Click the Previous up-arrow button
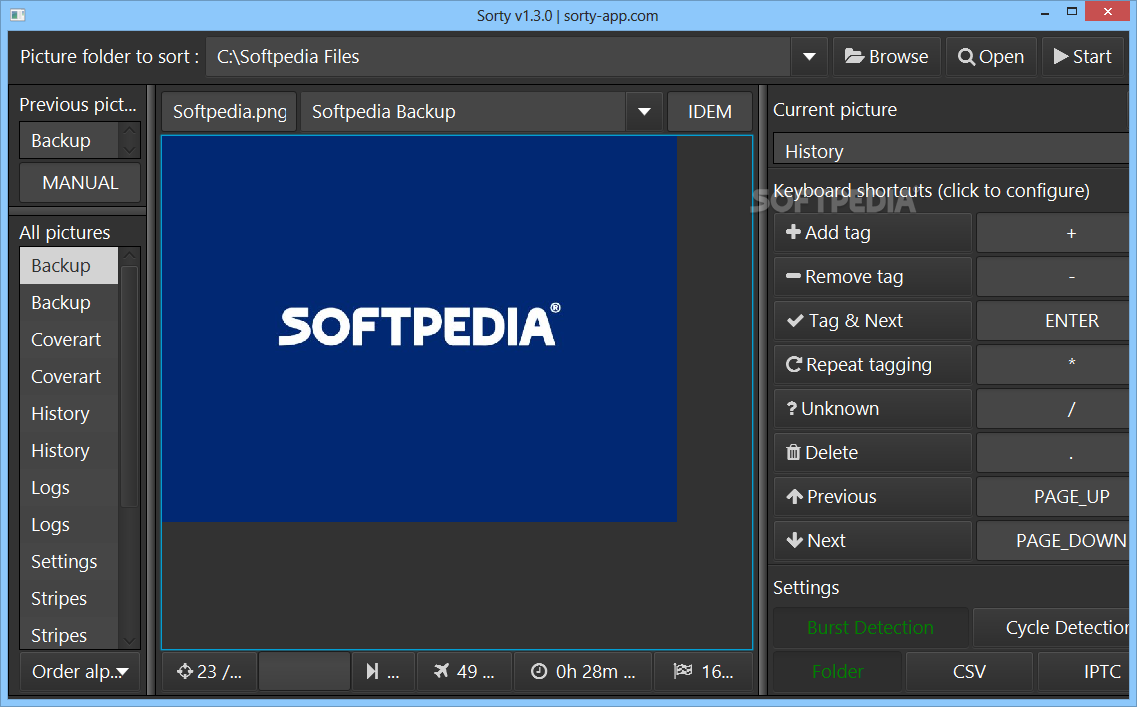 coord(872,497)
